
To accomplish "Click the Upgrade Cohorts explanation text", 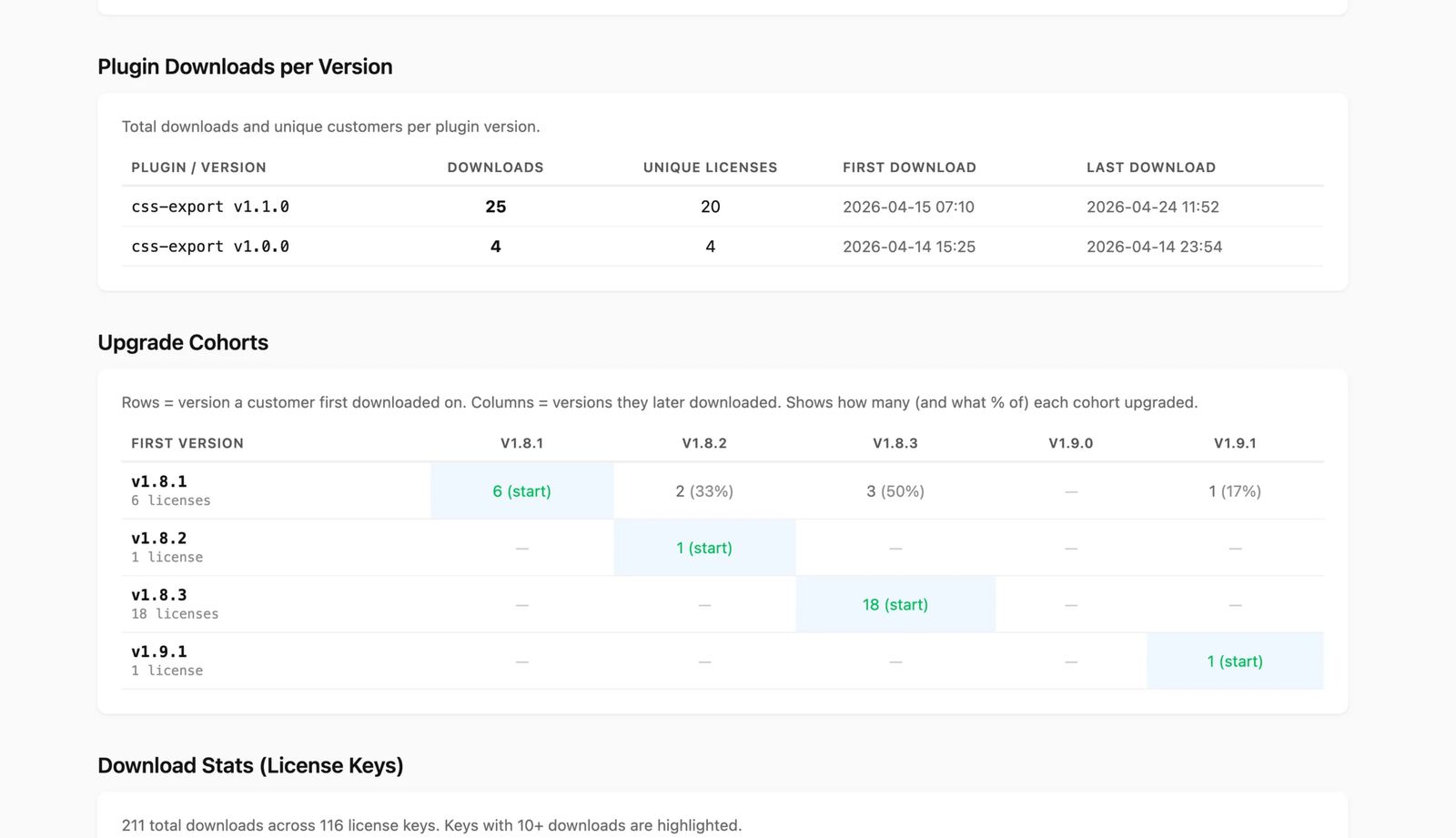I will click(660, 402).
